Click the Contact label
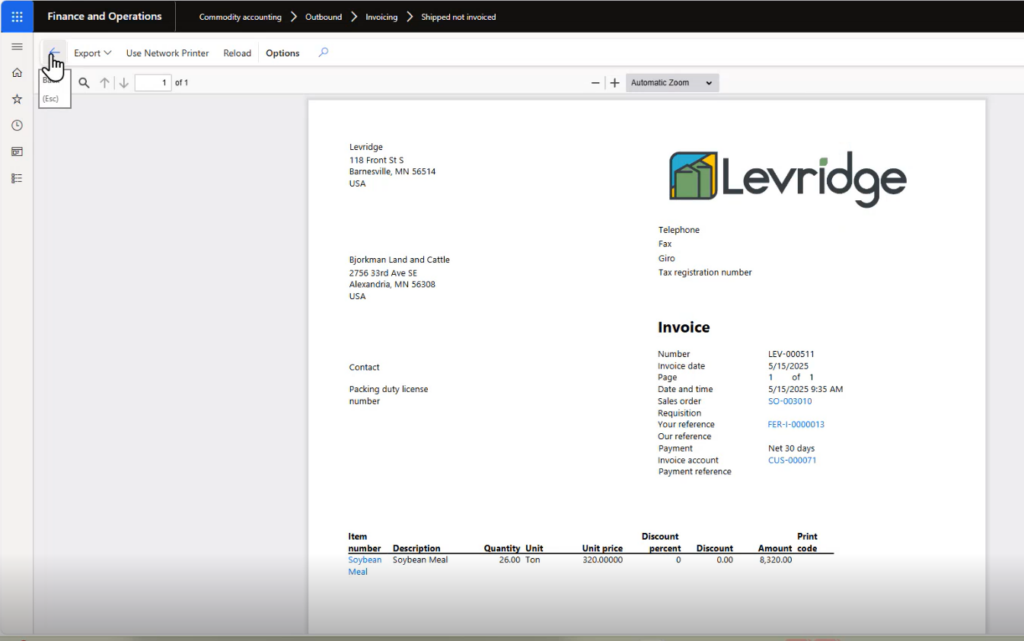 tap(364, 367)
